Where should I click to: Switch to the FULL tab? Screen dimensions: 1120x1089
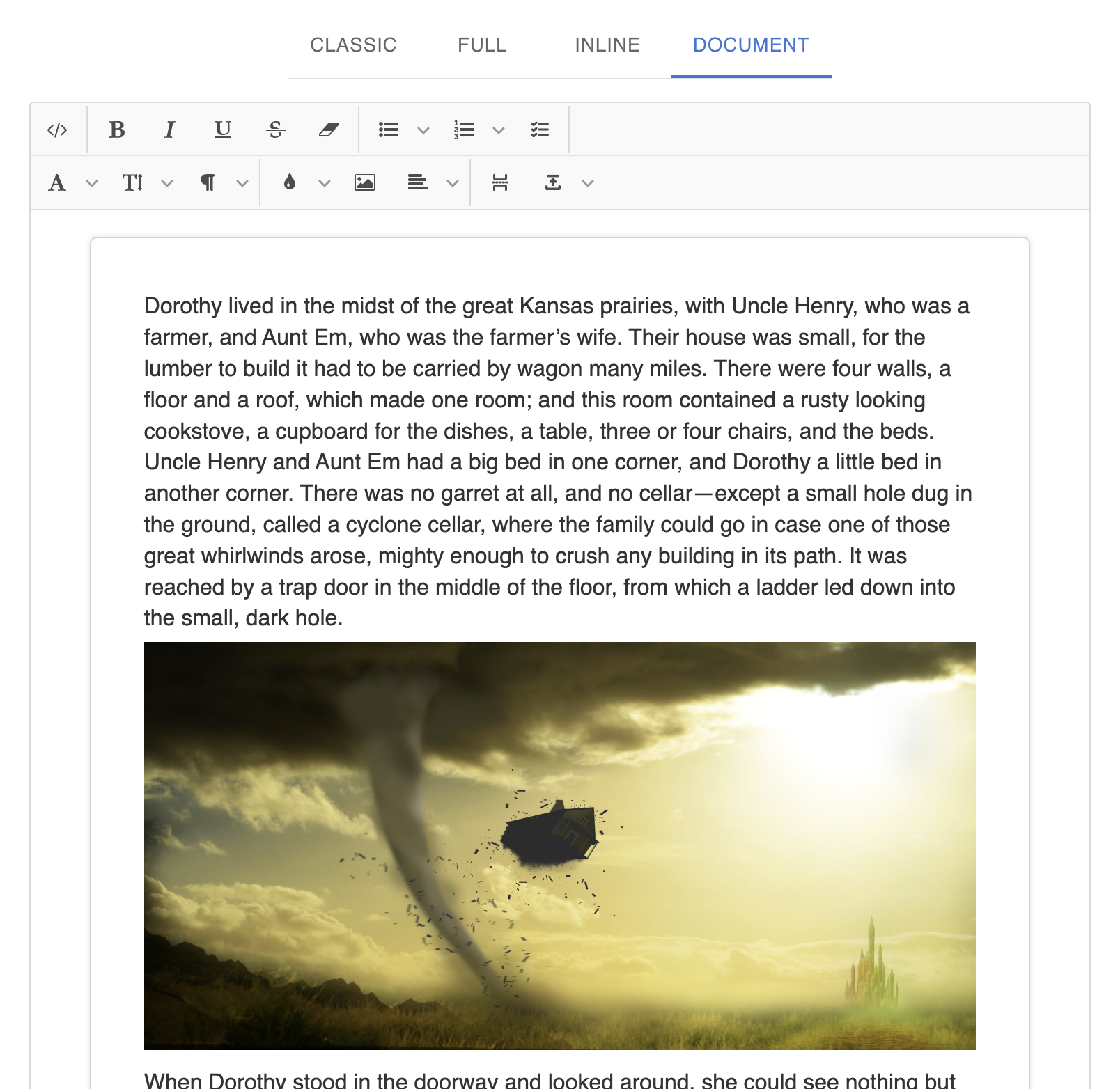click(482, 45)
